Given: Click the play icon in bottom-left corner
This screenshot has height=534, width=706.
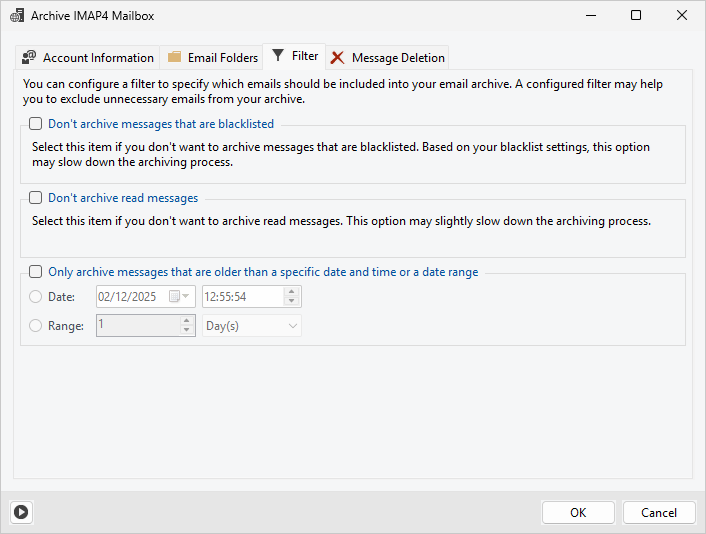Looking at the screenshot, I should (21, 512).
